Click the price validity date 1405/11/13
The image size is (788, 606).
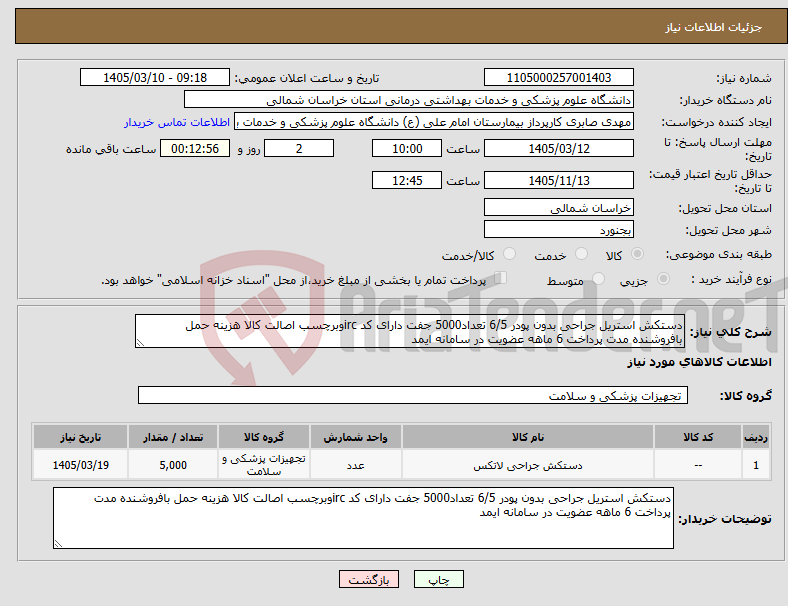tap(559, 180)
